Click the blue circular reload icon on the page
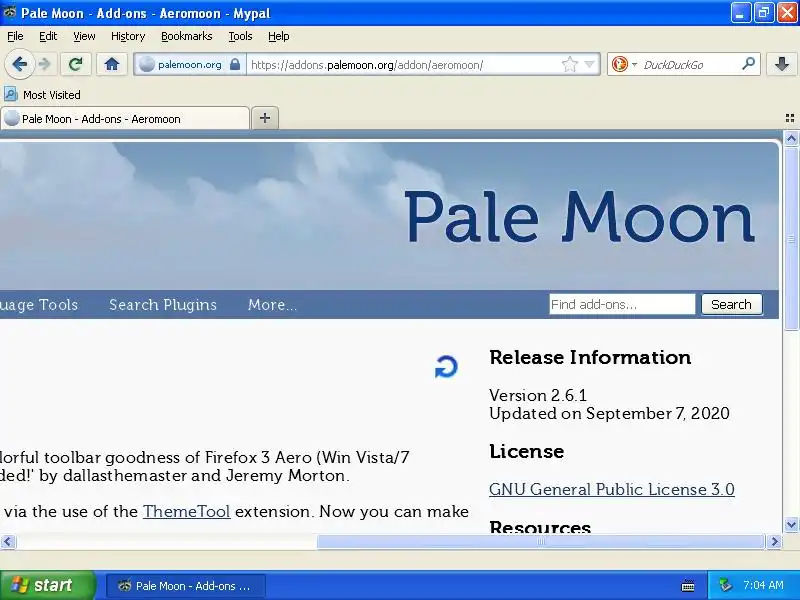The height and width of the screenshot is (600, 800). click(x=446, y=367)
